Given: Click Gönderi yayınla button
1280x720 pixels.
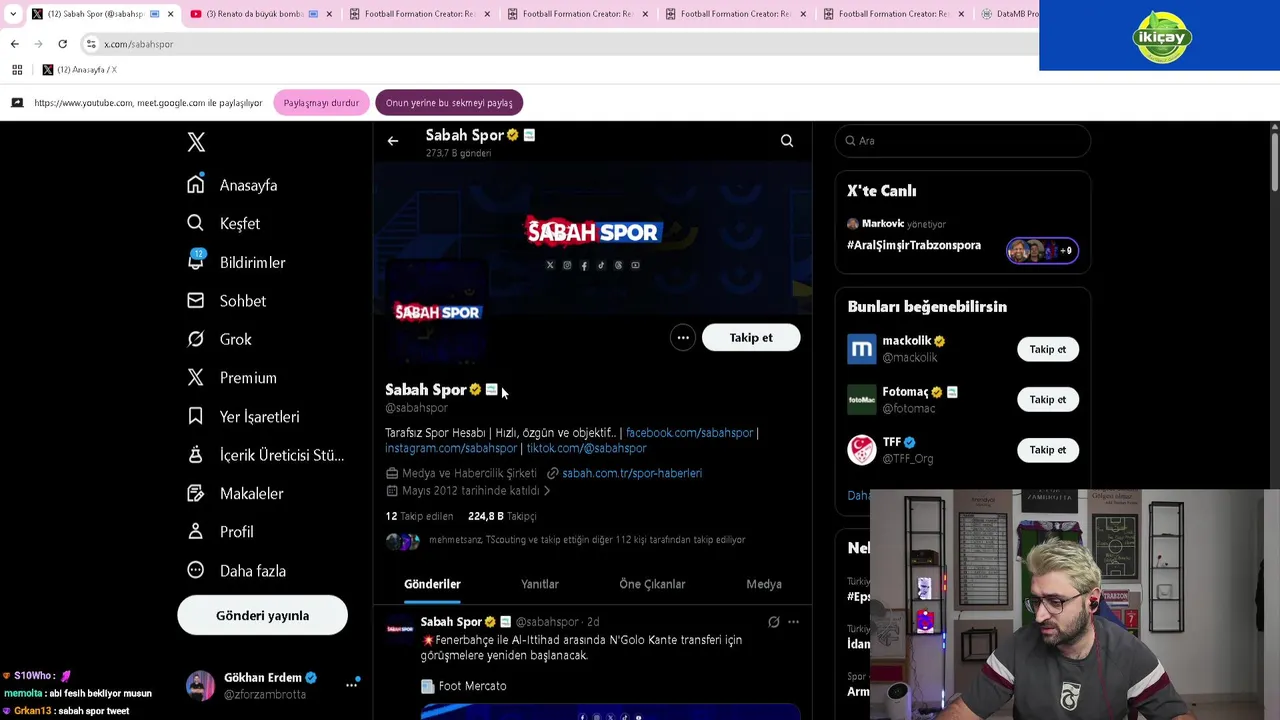Looking at the screenshot, I should (x=263, y=615).
